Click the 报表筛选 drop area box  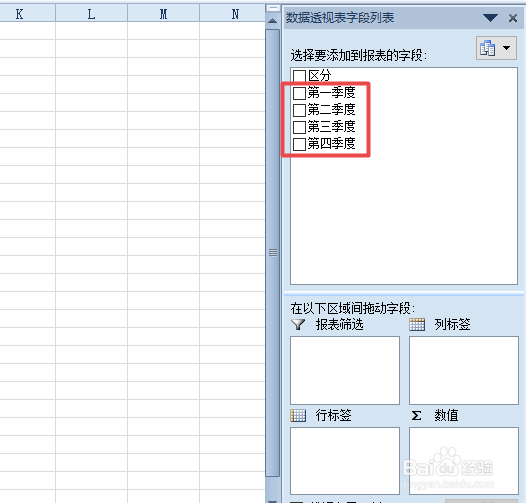[345, 370]
